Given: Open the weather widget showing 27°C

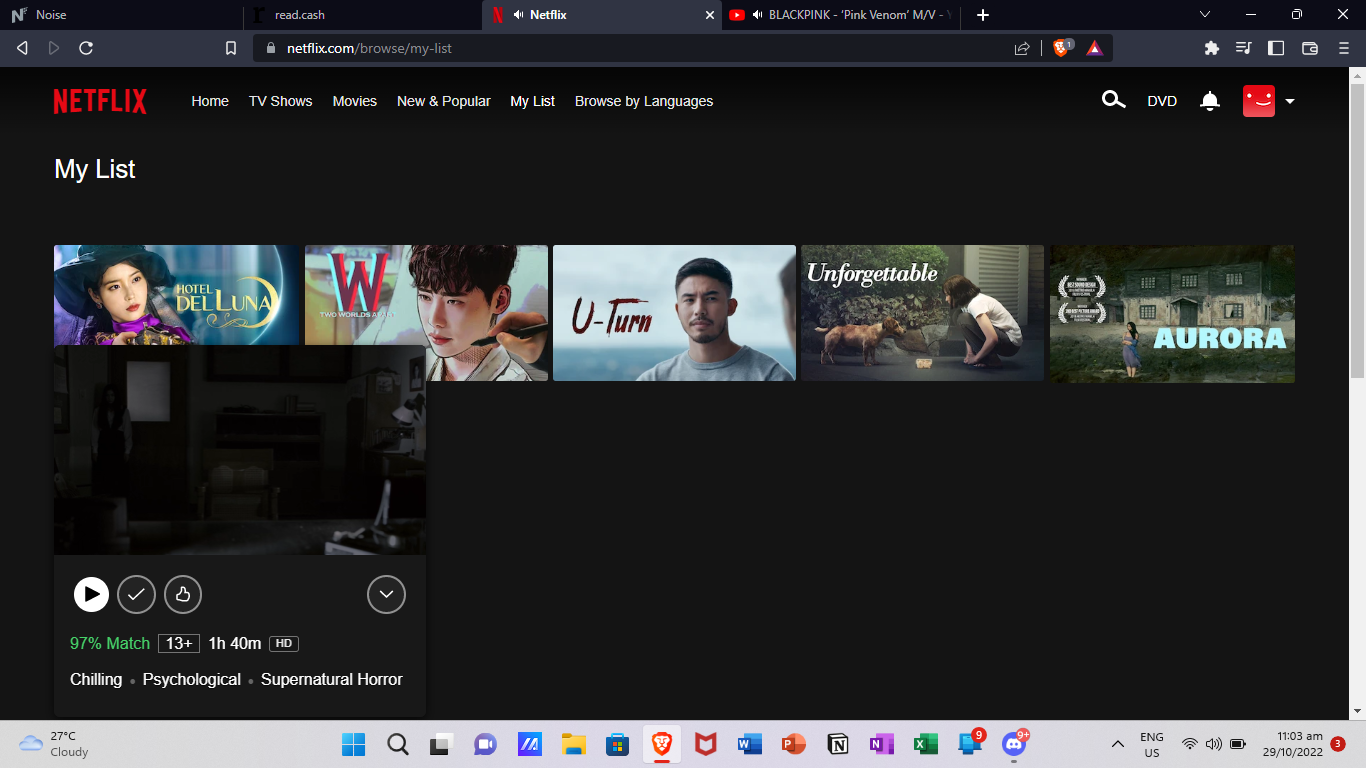Looking at the screenshot, I should pyautogui.click(x=55, y=744).
